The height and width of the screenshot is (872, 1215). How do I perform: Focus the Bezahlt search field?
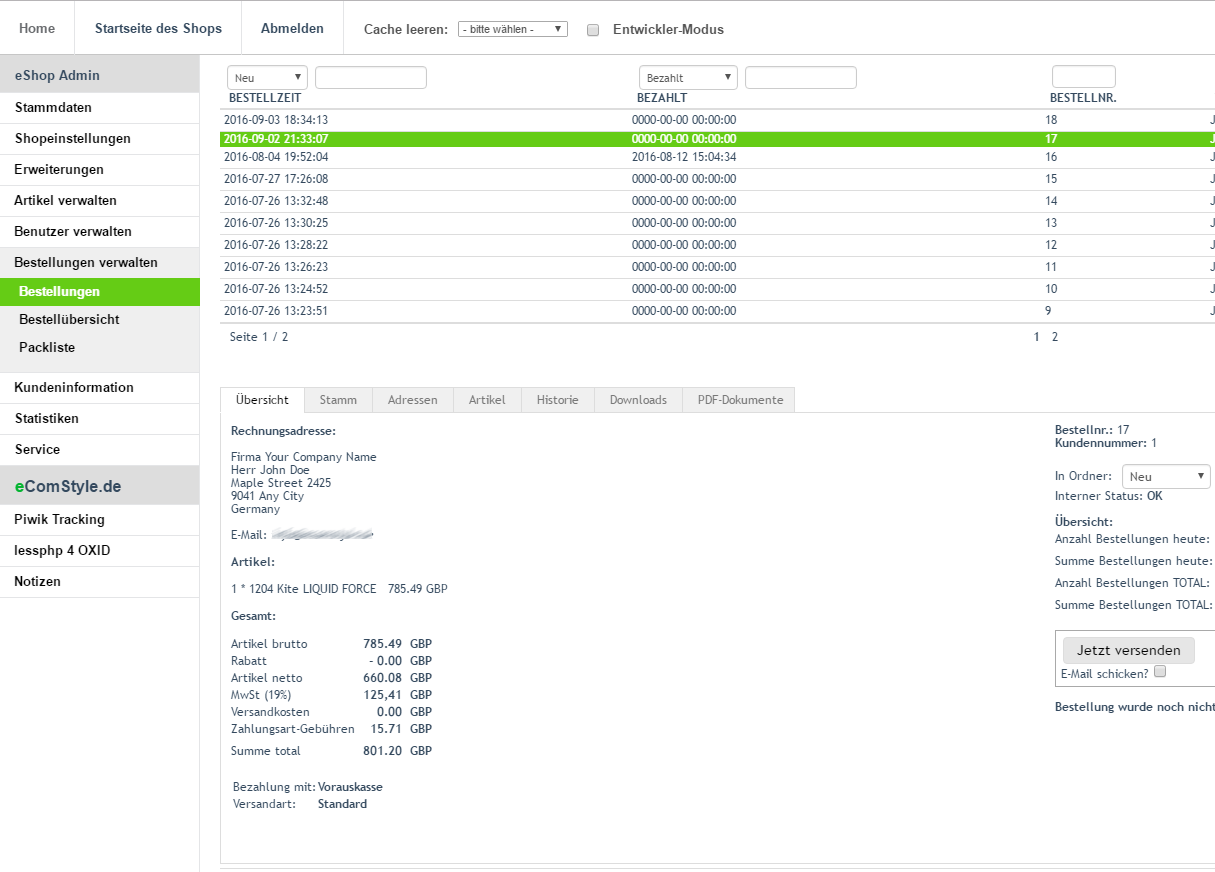click(x=801, y=77)
